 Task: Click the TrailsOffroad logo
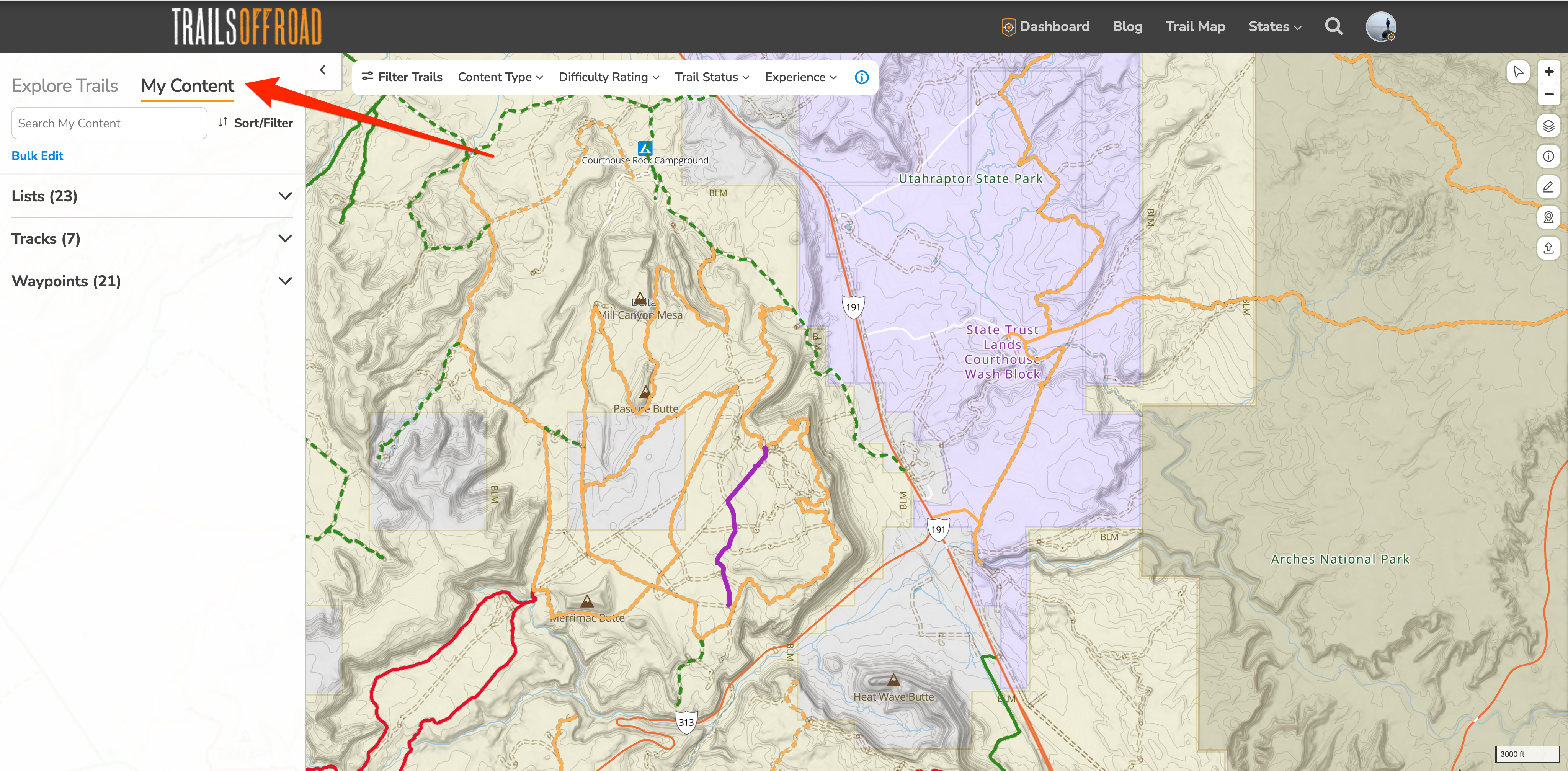point(247,27)
